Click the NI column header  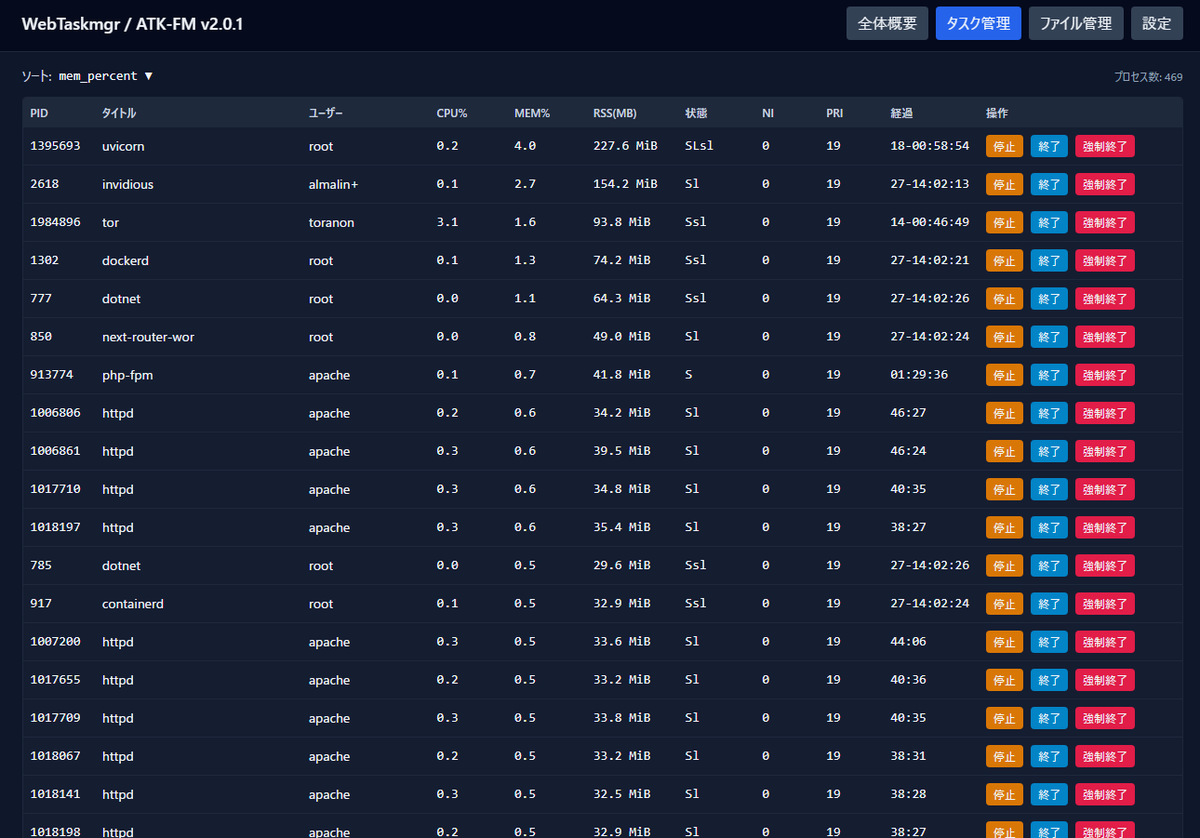point(768,113)
